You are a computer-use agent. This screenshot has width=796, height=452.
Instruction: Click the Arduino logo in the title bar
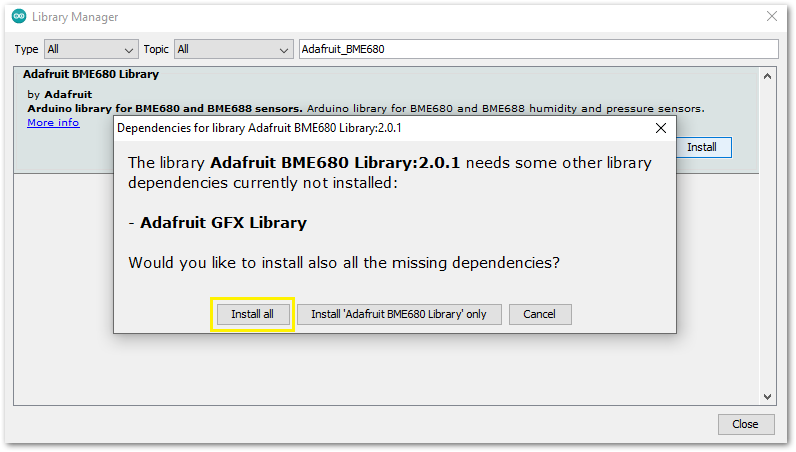point(19,17)
